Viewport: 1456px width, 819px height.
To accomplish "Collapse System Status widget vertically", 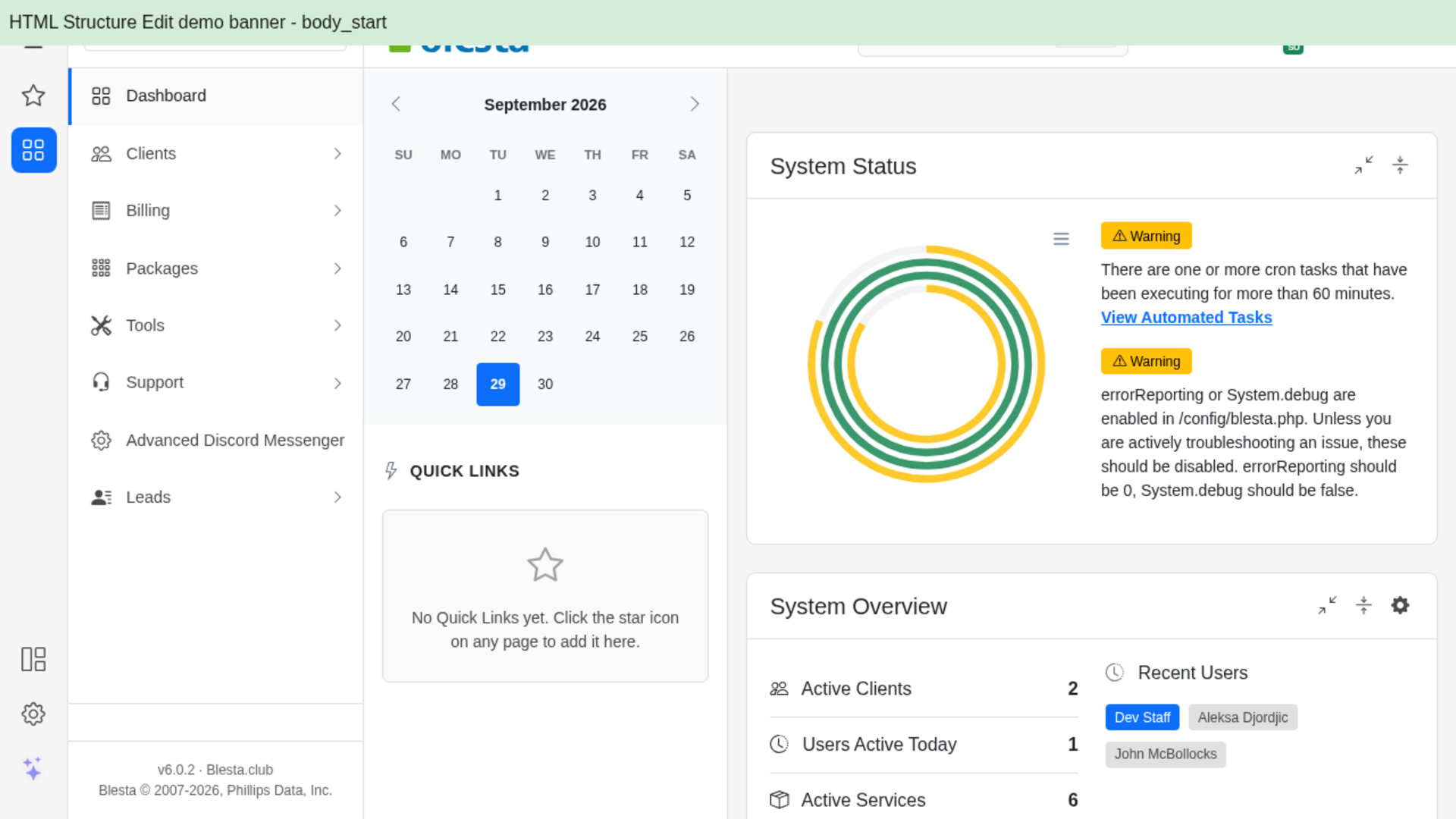I will click(x=1400, y=165).
